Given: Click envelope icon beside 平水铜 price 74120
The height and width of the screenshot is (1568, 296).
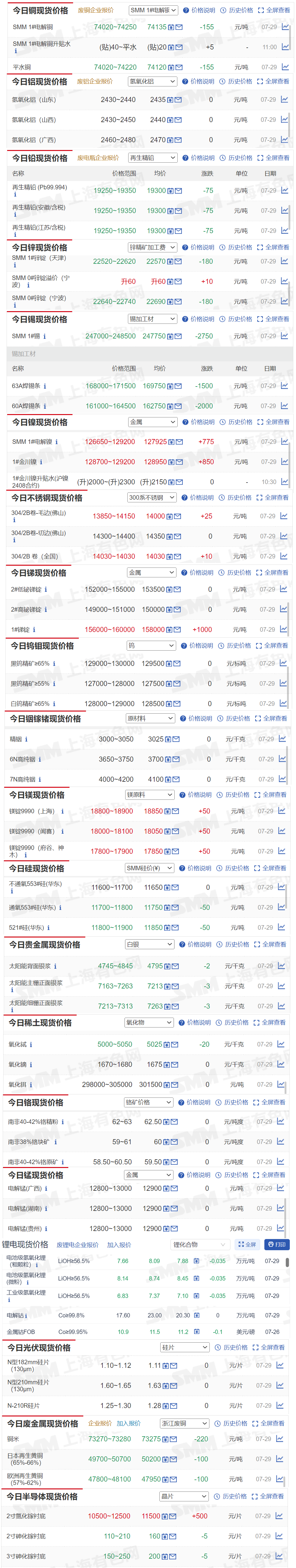Looking at the screenshot, I should (x=179, y=68).
